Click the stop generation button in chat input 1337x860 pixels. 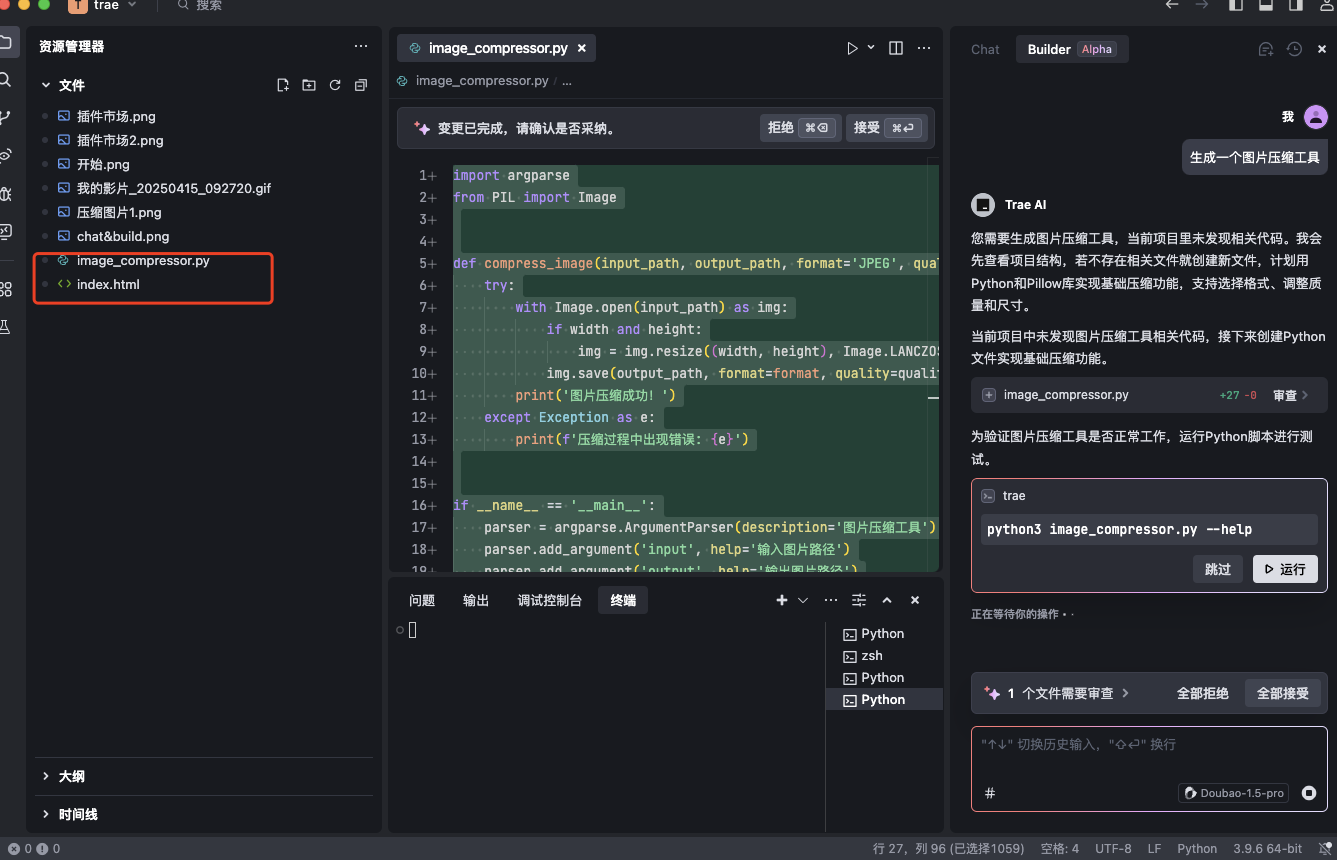coord(1309,793)
